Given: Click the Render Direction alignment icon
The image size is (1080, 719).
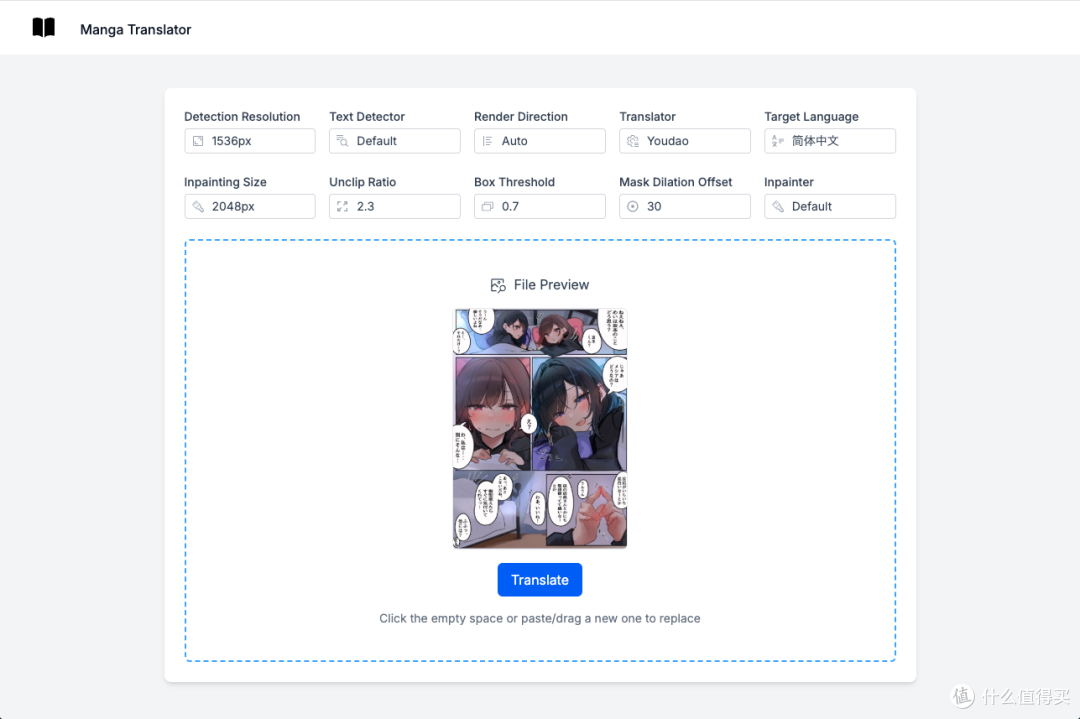Looking at the screenshot, I should (x=488, y=141).
